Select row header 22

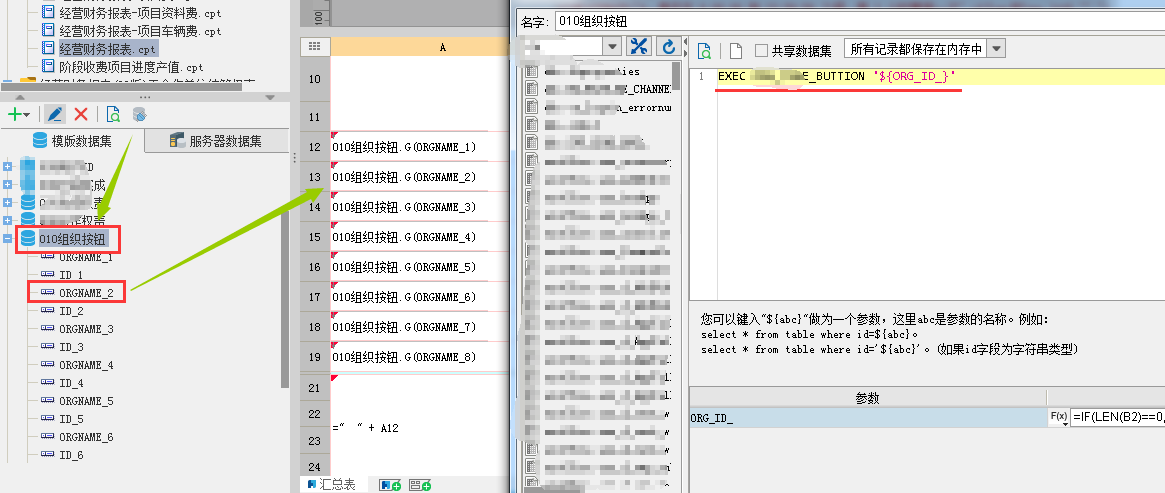click(x=314, y=414)
